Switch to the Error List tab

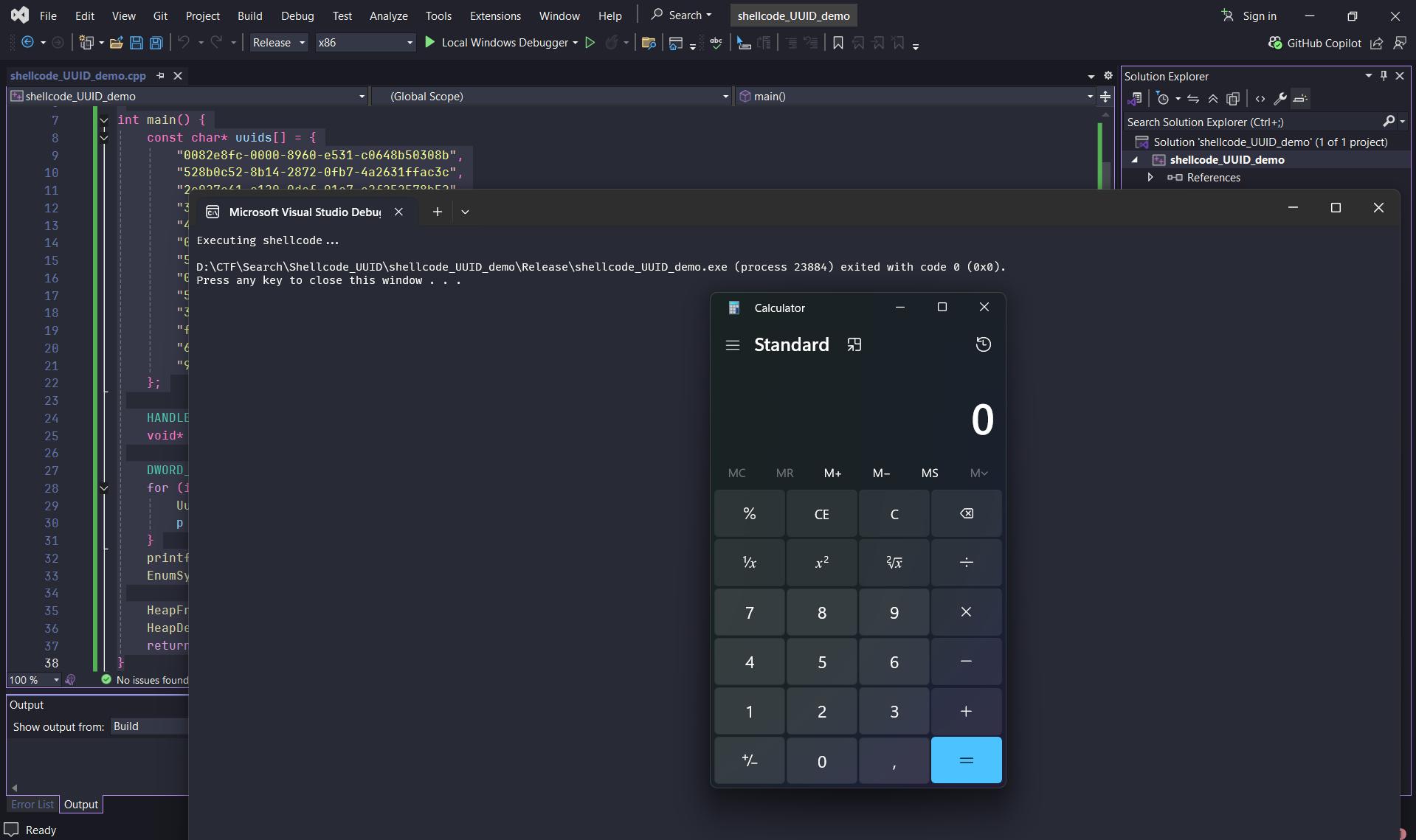[32, 805]
